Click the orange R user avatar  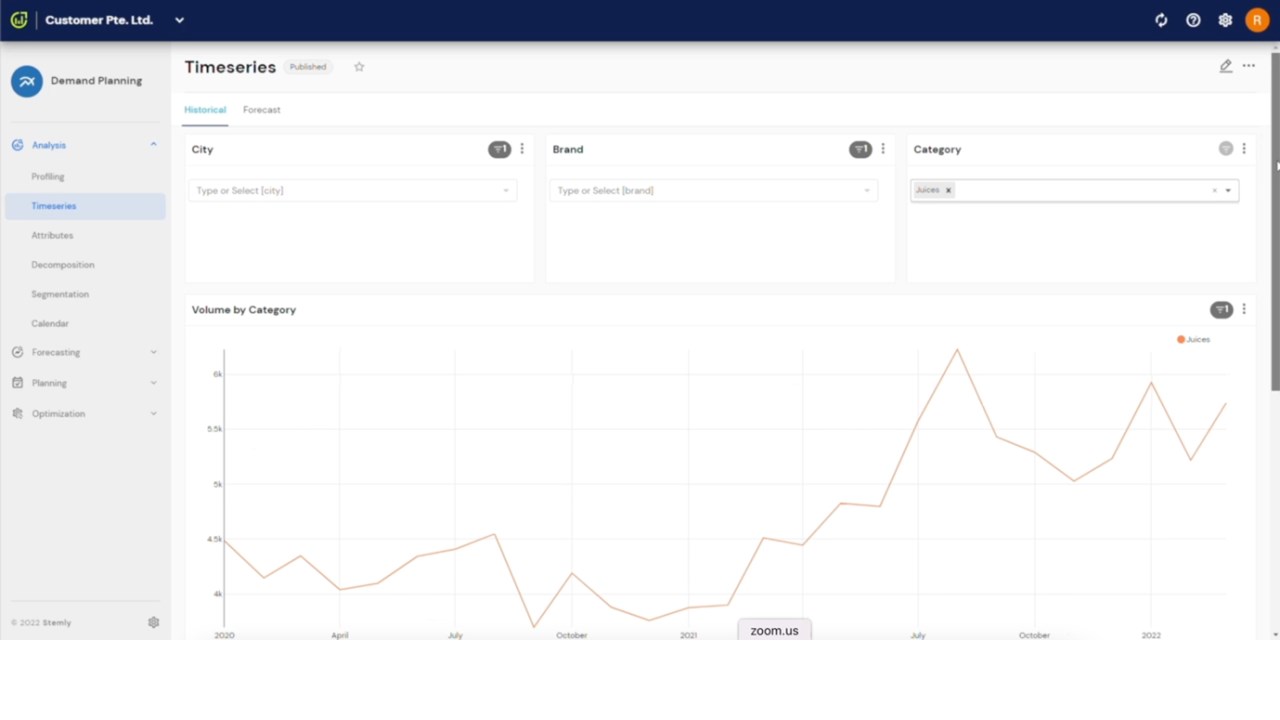pos(1257,20)
